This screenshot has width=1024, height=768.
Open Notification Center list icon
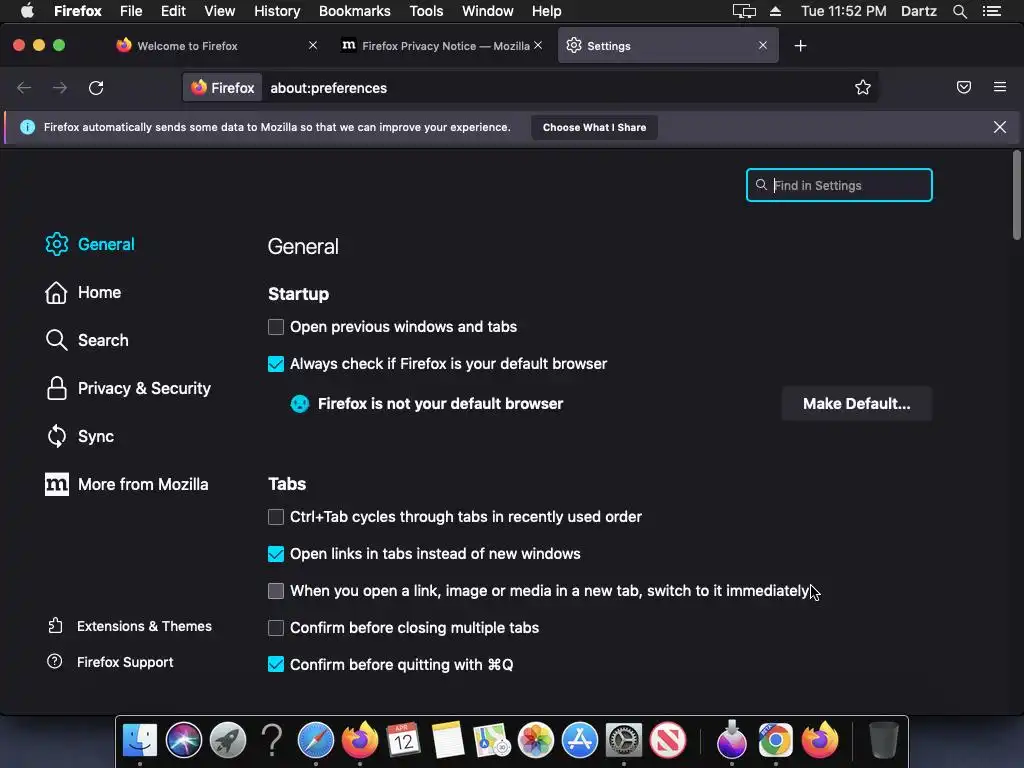[x=991, y=11]
